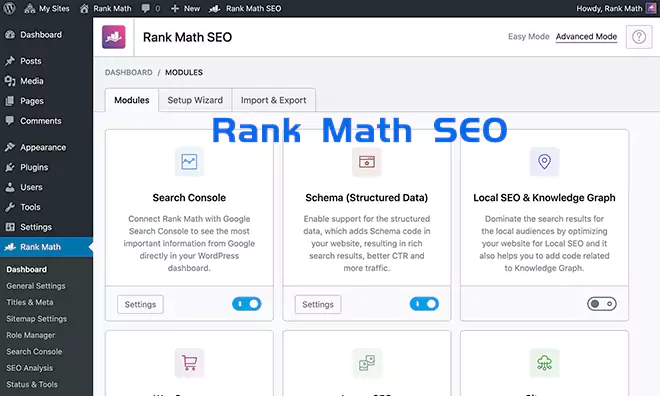
Task: Click the Schema (Structured Data) card title
Action: [x=367, y=198]
